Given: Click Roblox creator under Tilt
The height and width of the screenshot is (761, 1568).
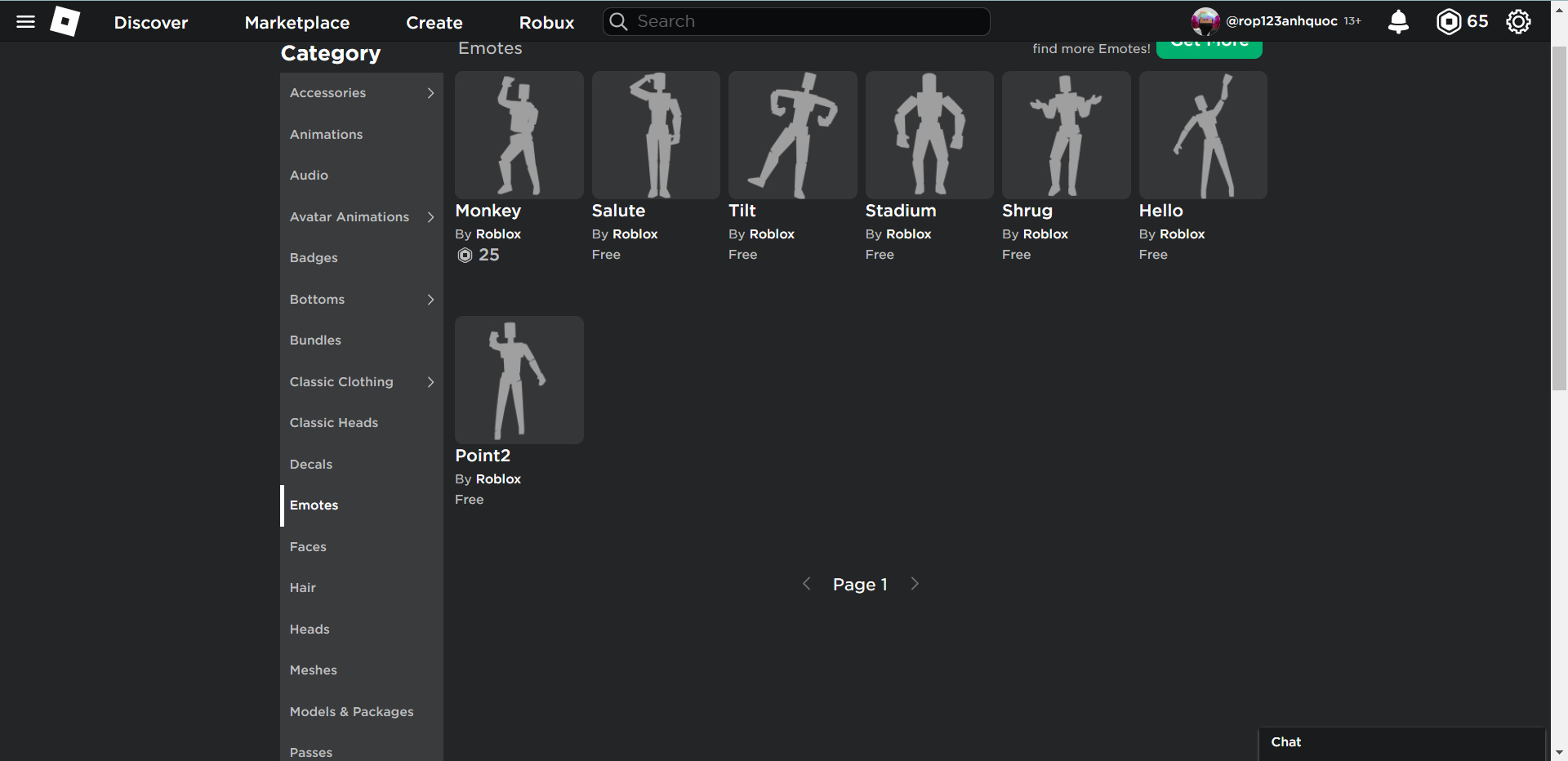Looking at the screenshot, I should (x=772, y=234).
